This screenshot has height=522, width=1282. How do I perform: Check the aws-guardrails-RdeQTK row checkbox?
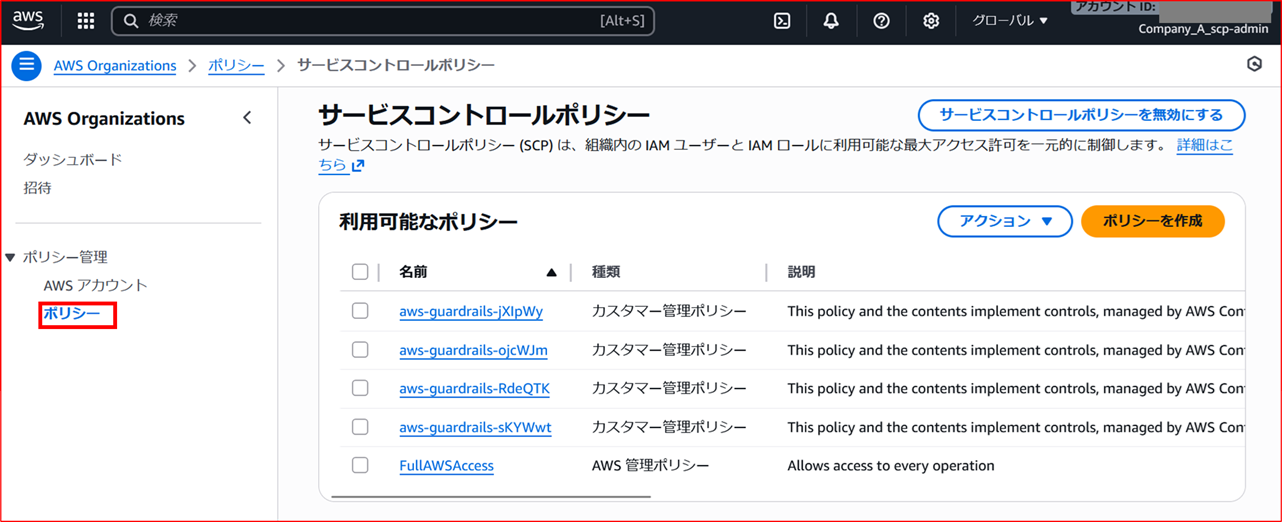coord(360,388)
